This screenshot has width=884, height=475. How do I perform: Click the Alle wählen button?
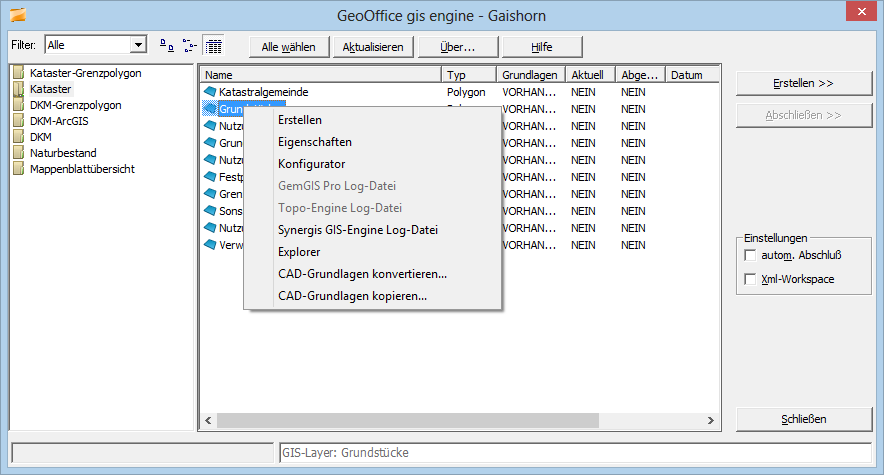coord(289,47)
